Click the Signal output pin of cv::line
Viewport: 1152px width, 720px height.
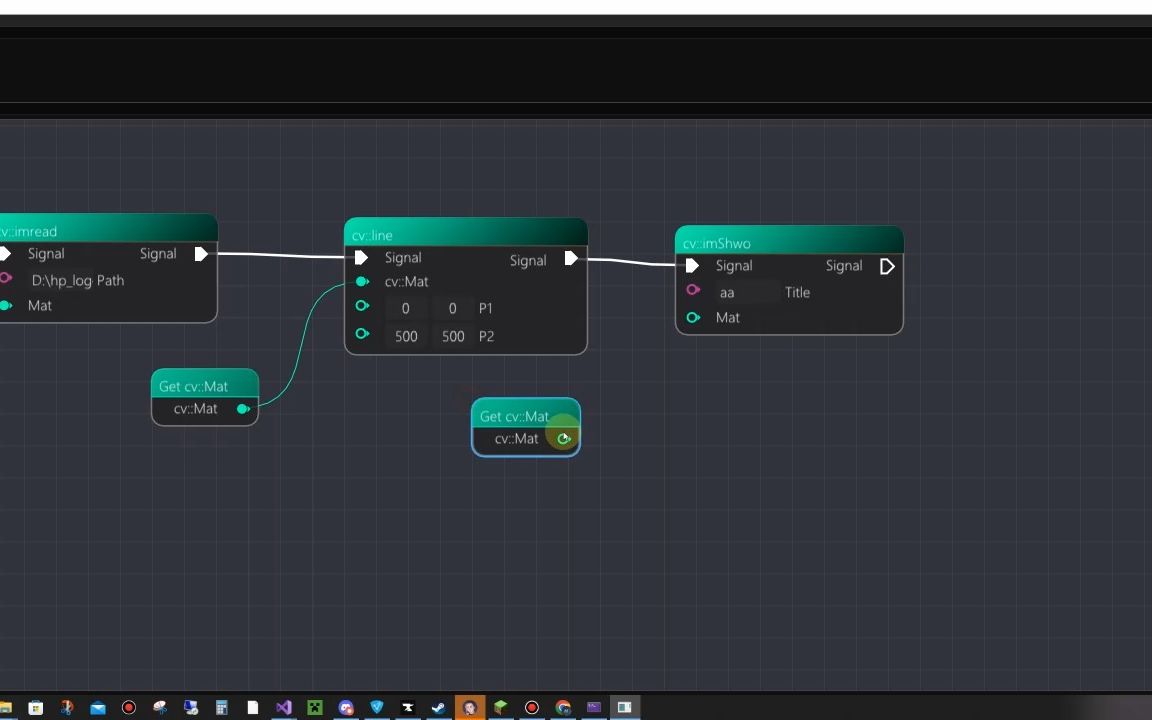pos(571,258)
